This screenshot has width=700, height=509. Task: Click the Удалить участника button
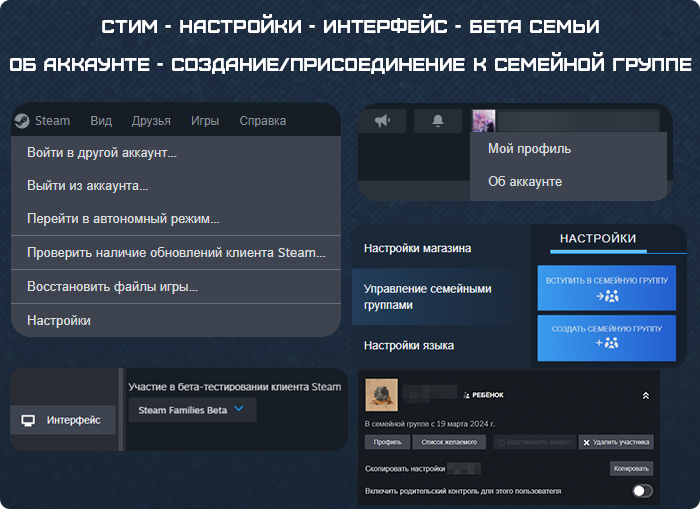tap(616, 442)
